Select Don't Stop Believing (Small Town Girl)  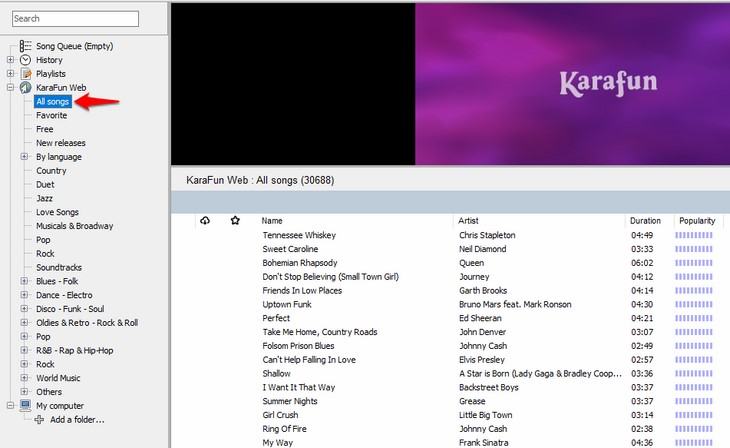(331, 277)
